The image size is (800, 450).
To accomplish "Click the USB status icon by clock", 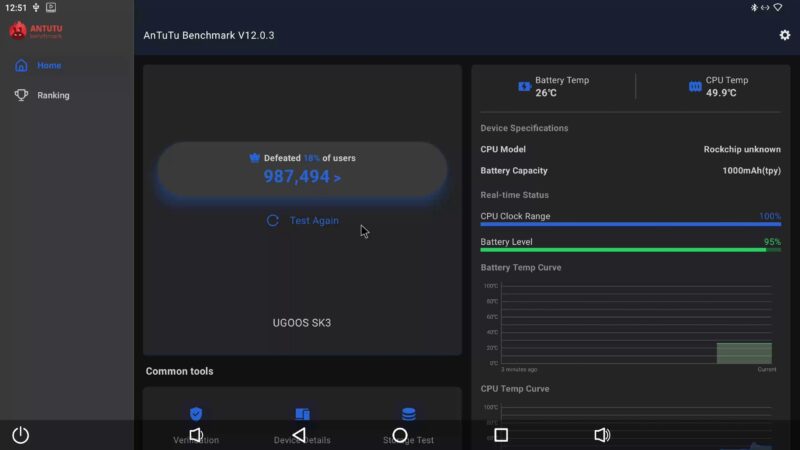I will (36, 8).
